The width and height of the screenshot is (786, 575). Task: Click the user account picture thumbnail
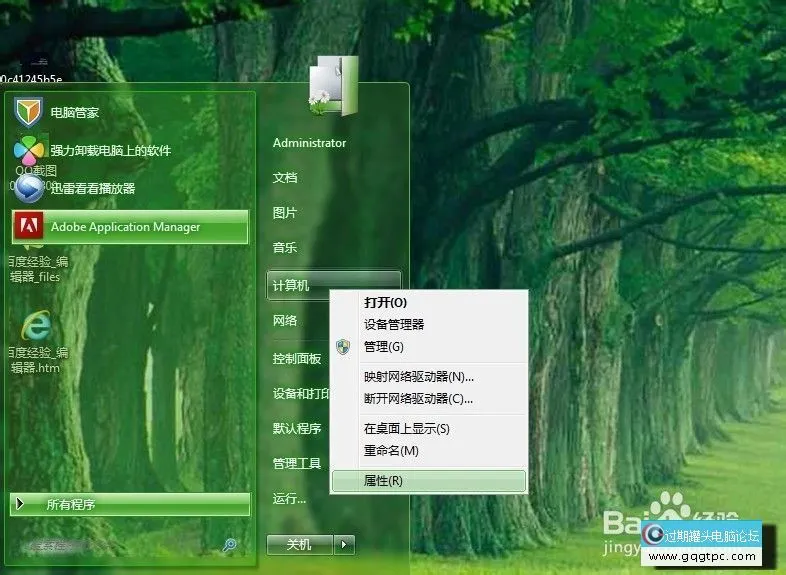coord(334,85)
